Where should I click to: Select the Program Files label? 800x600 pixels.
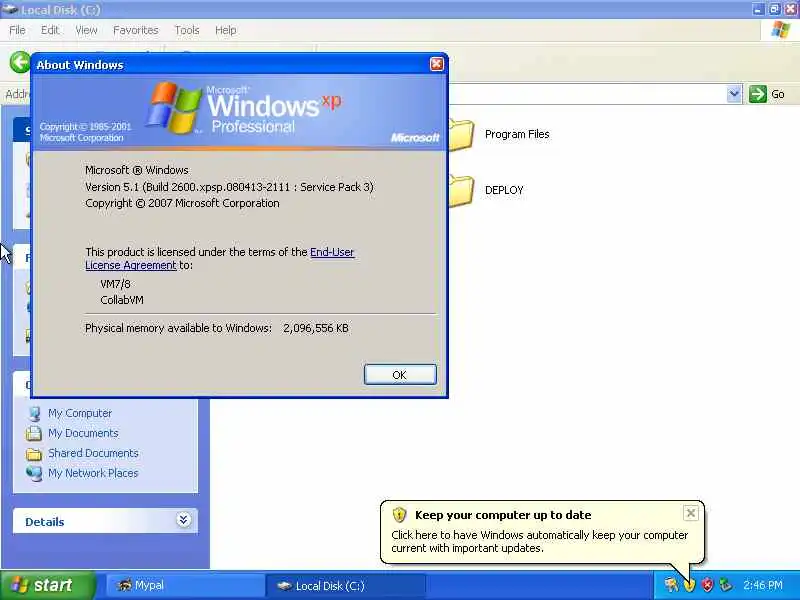point(517,134)
